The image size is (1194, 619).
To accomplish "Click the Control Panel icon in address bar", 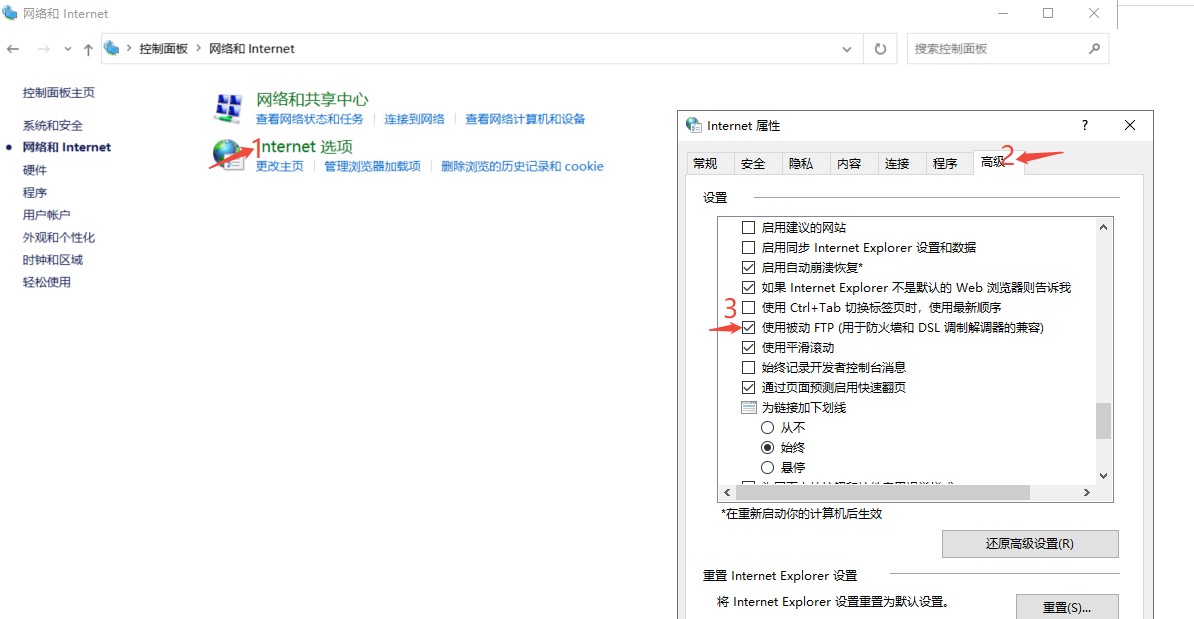I will (112, 48).
